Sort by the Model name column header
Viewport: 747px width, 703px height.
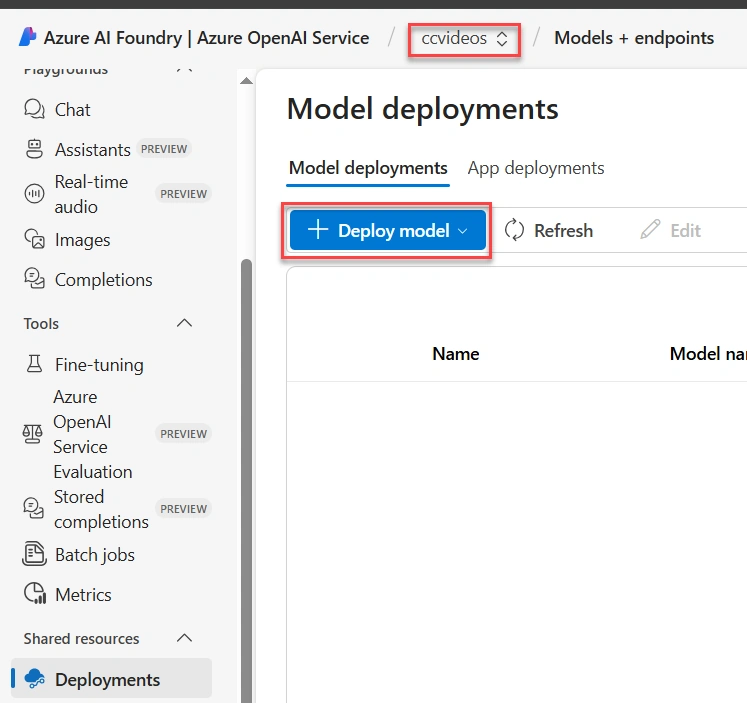pyautogui.click(x=708, y=354)
